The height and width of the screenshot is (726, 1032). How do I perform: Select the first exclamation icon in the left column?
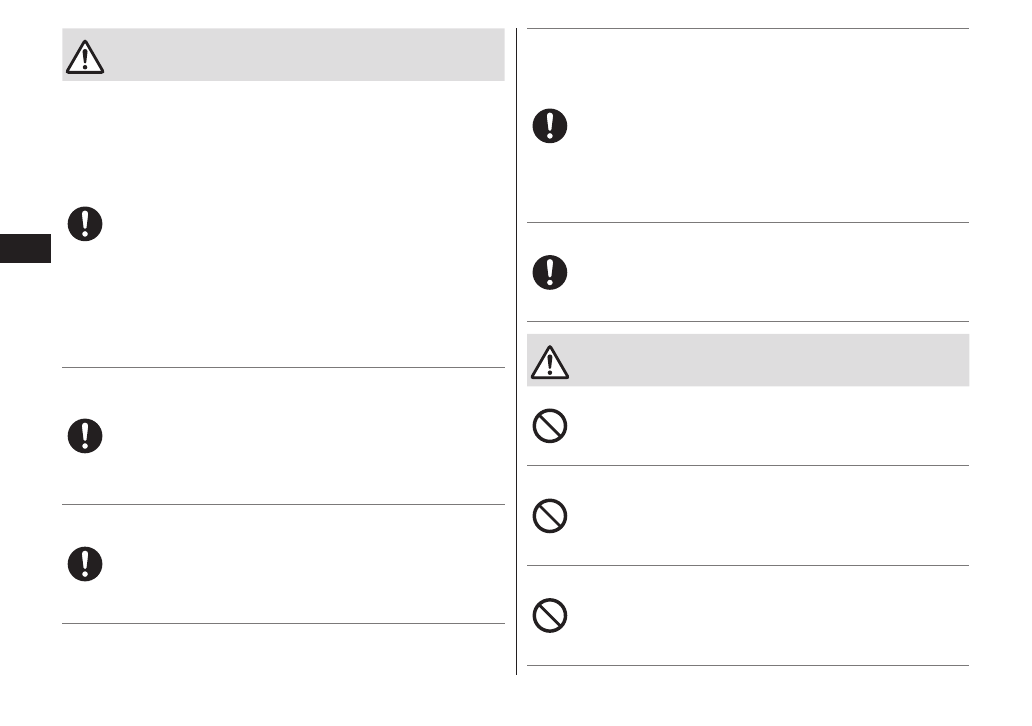[x=85, y=224]
